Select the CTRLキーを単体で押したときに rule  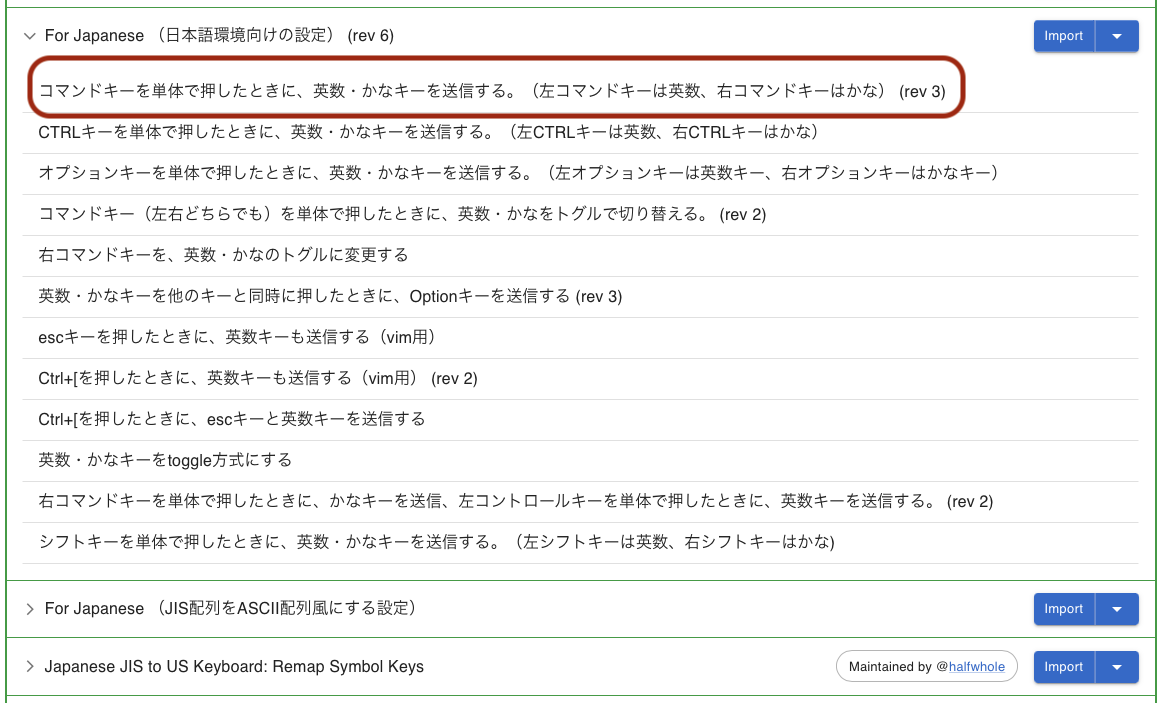click(x=428, y=132)
